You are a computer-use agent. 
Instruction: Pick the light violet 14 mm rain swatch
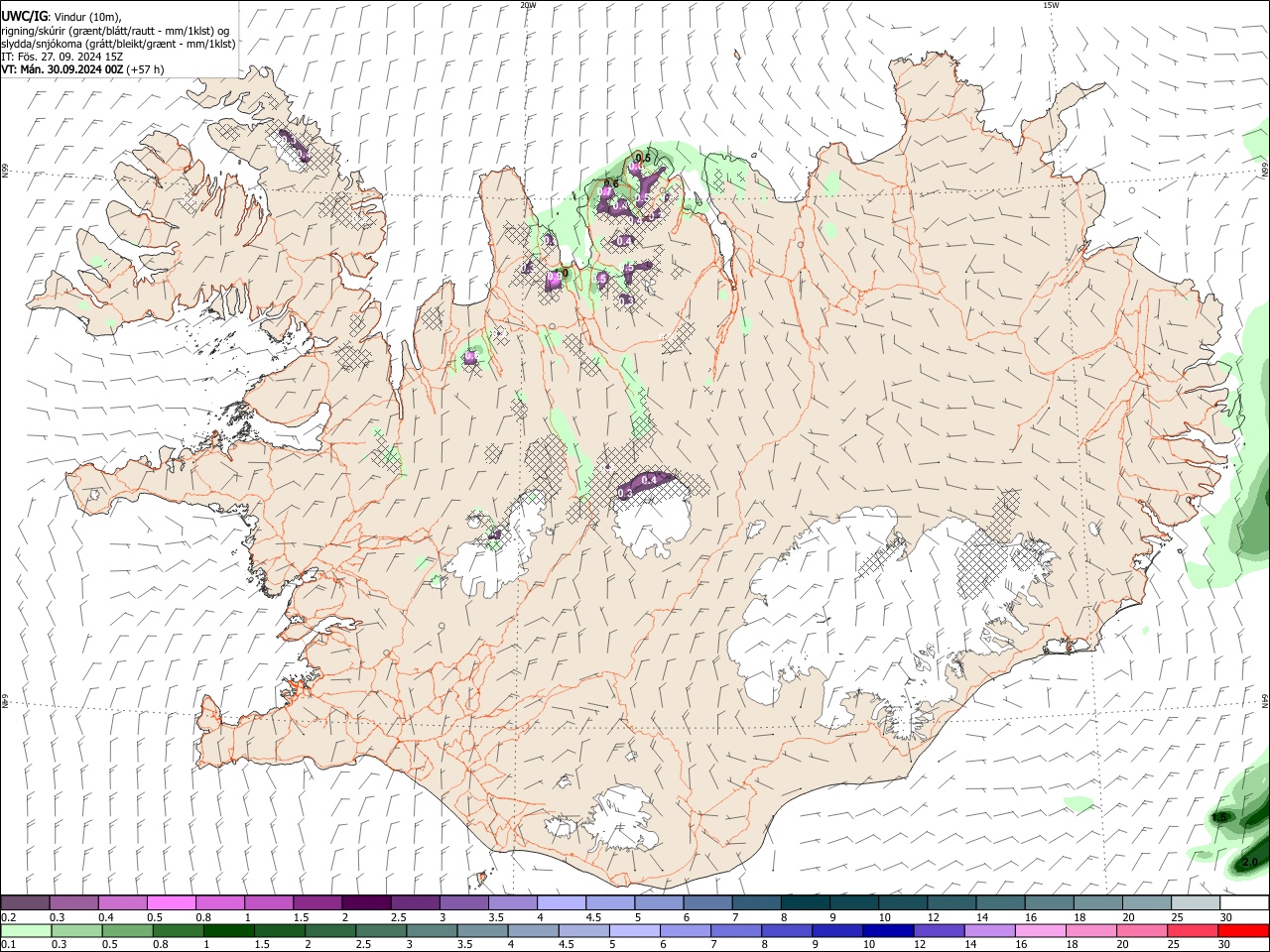tap(989, 930)
